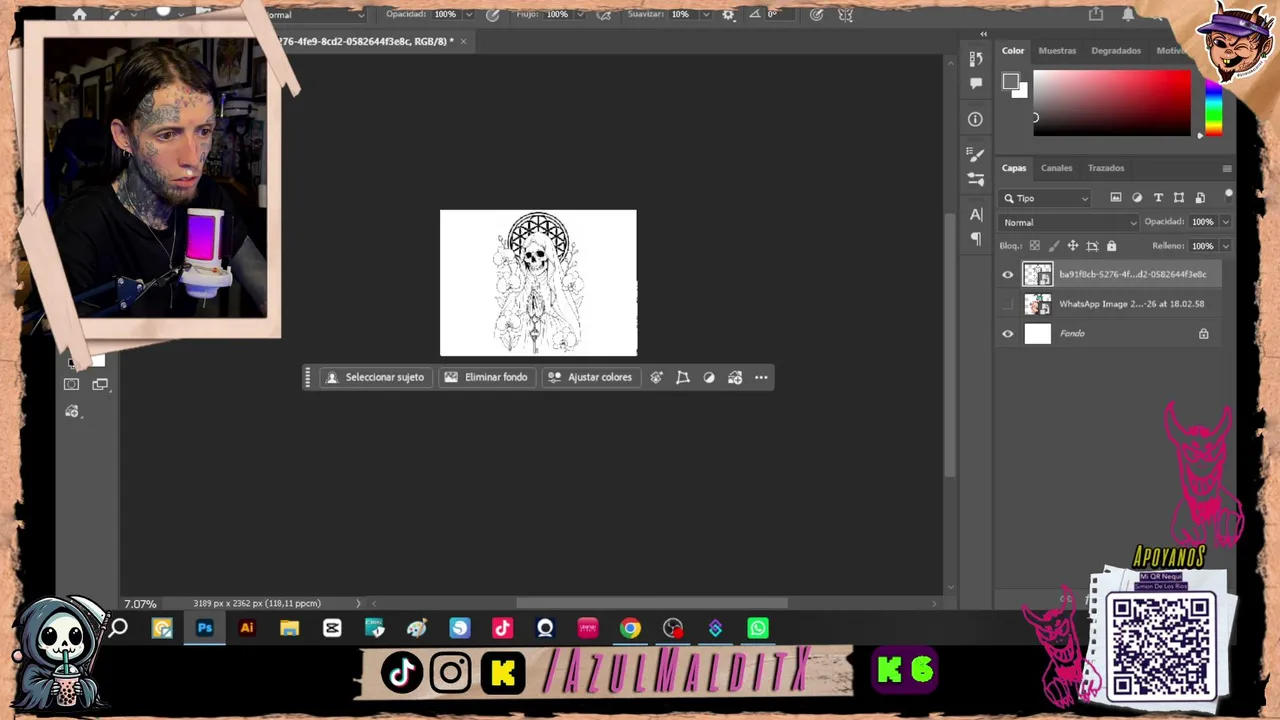The image size is (1280, 720).
Task: Lock all layer attributes padlock icon
Action: 1111,246
